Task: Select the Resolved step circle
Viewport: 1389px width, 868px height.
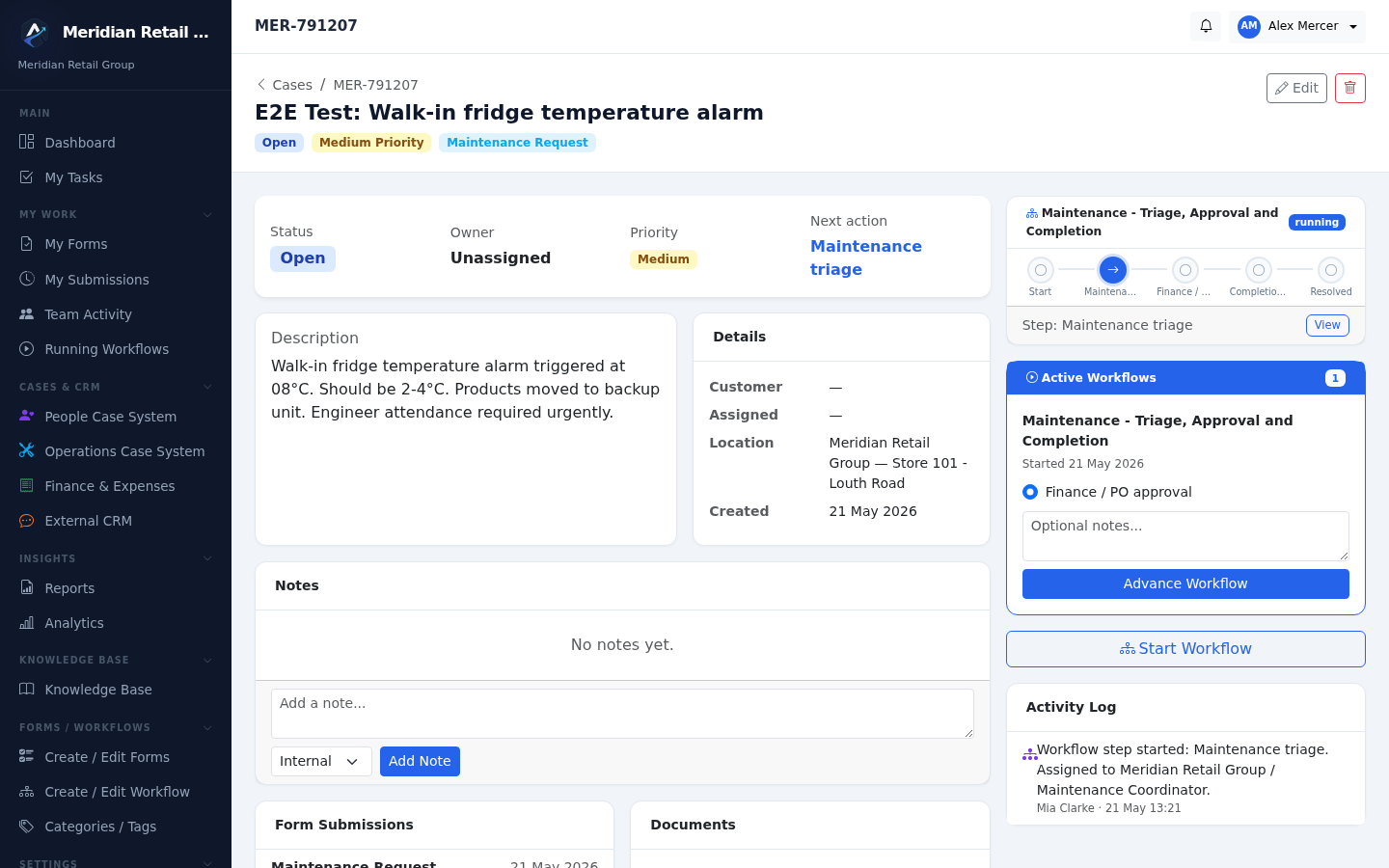Action: [1331, 270]
